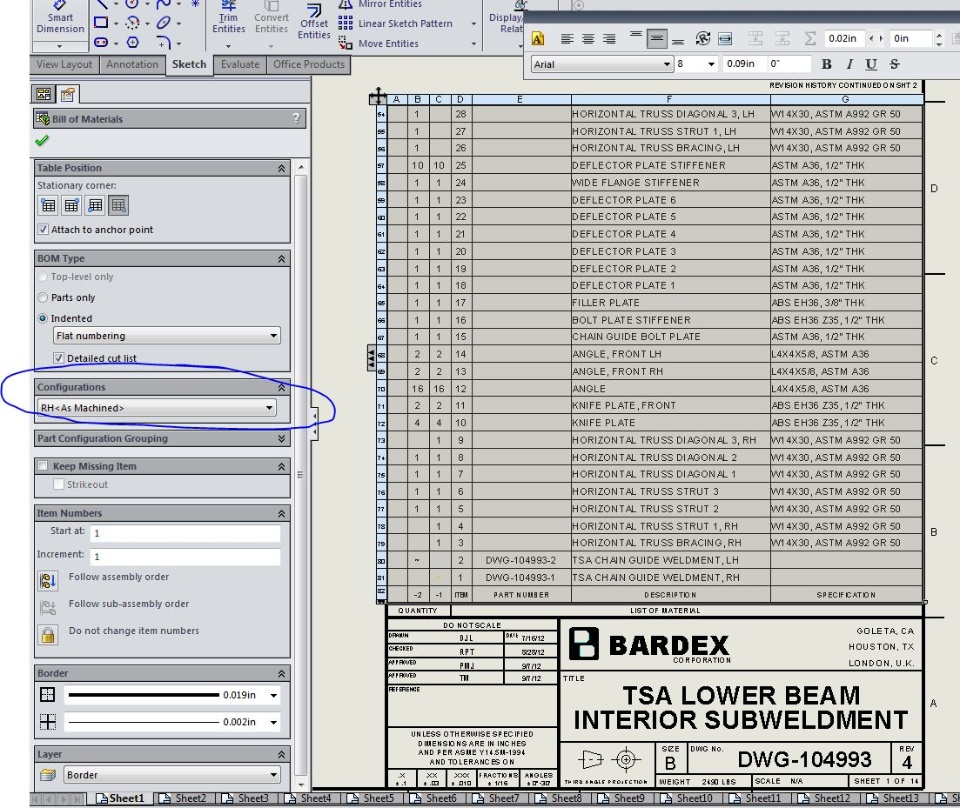Open the outer border thickness 0.019in selector
Image resolution: width=960 pixels, height=808 pixels.
tap(173, 695)
